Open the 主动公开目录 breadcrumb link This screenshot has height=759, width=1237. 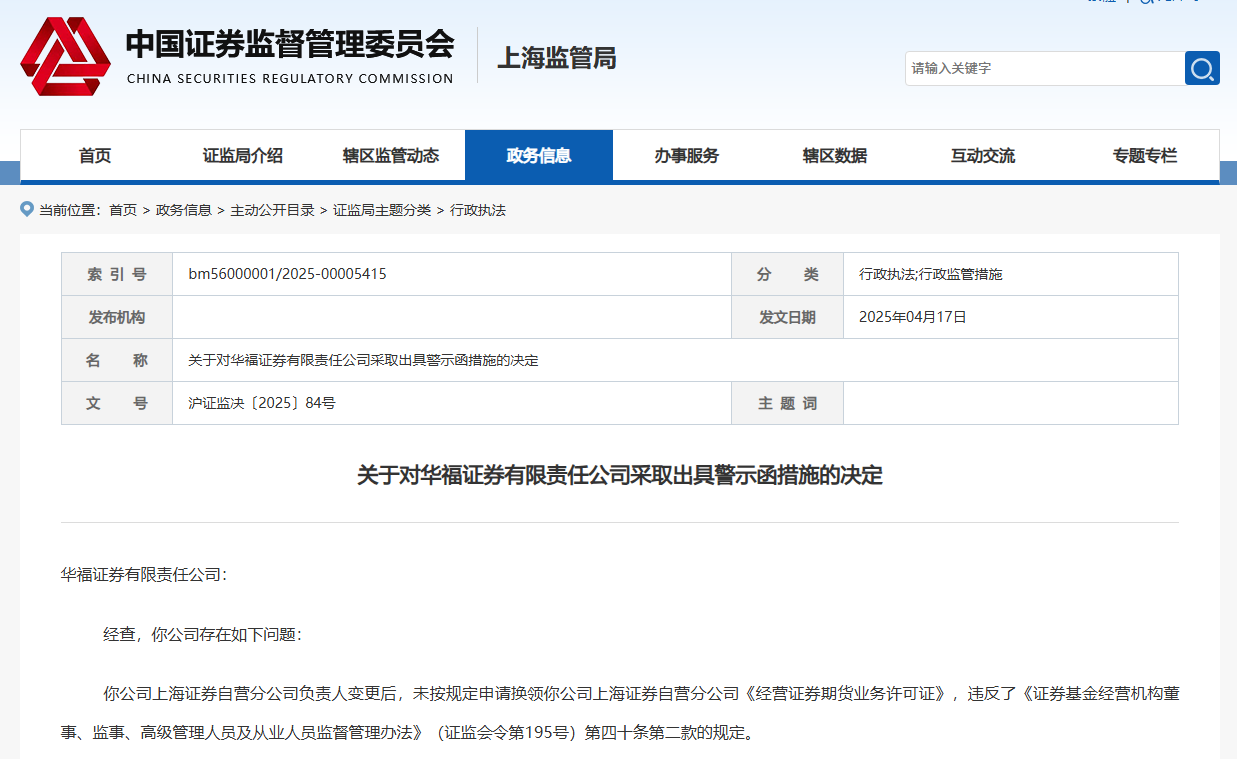[x=272, y=210]
